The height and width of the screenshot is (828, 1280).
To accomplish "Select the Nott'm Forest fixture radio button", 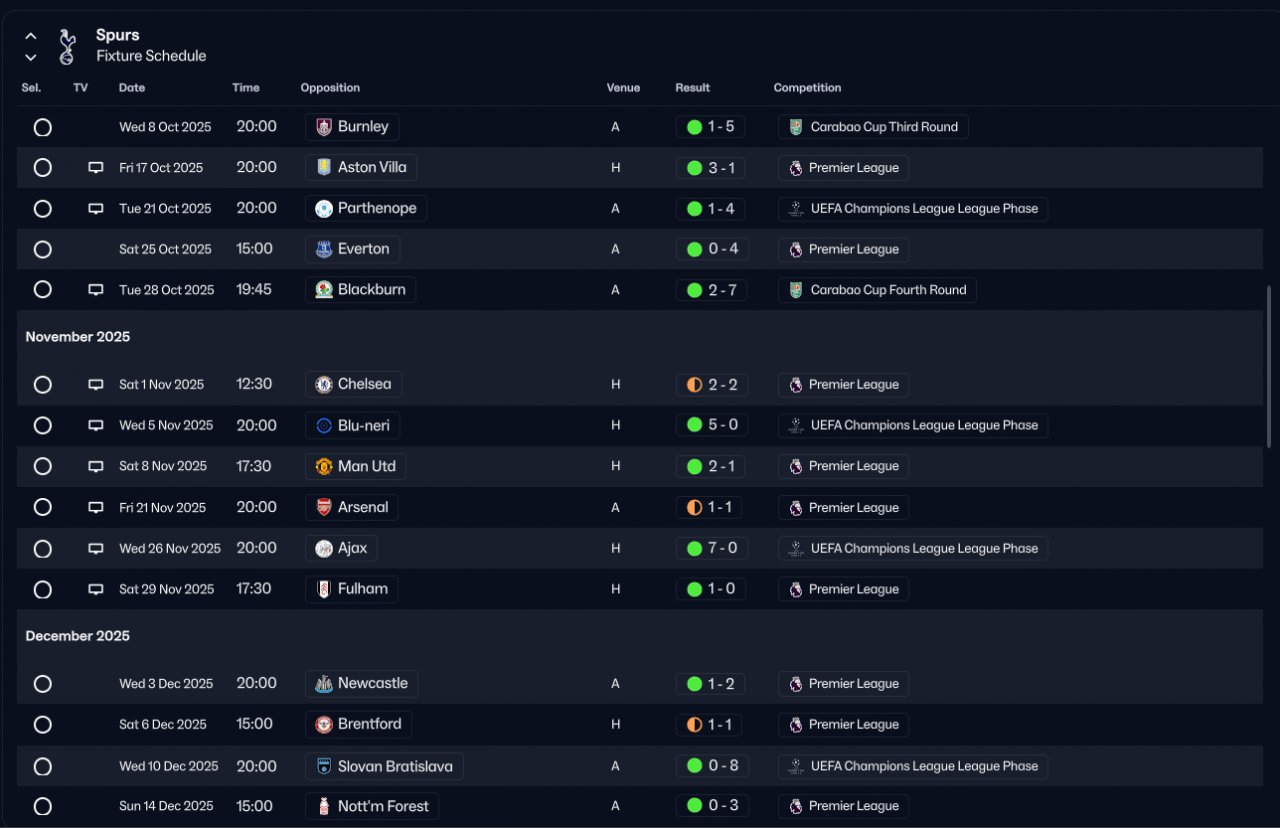I will 42,806.
